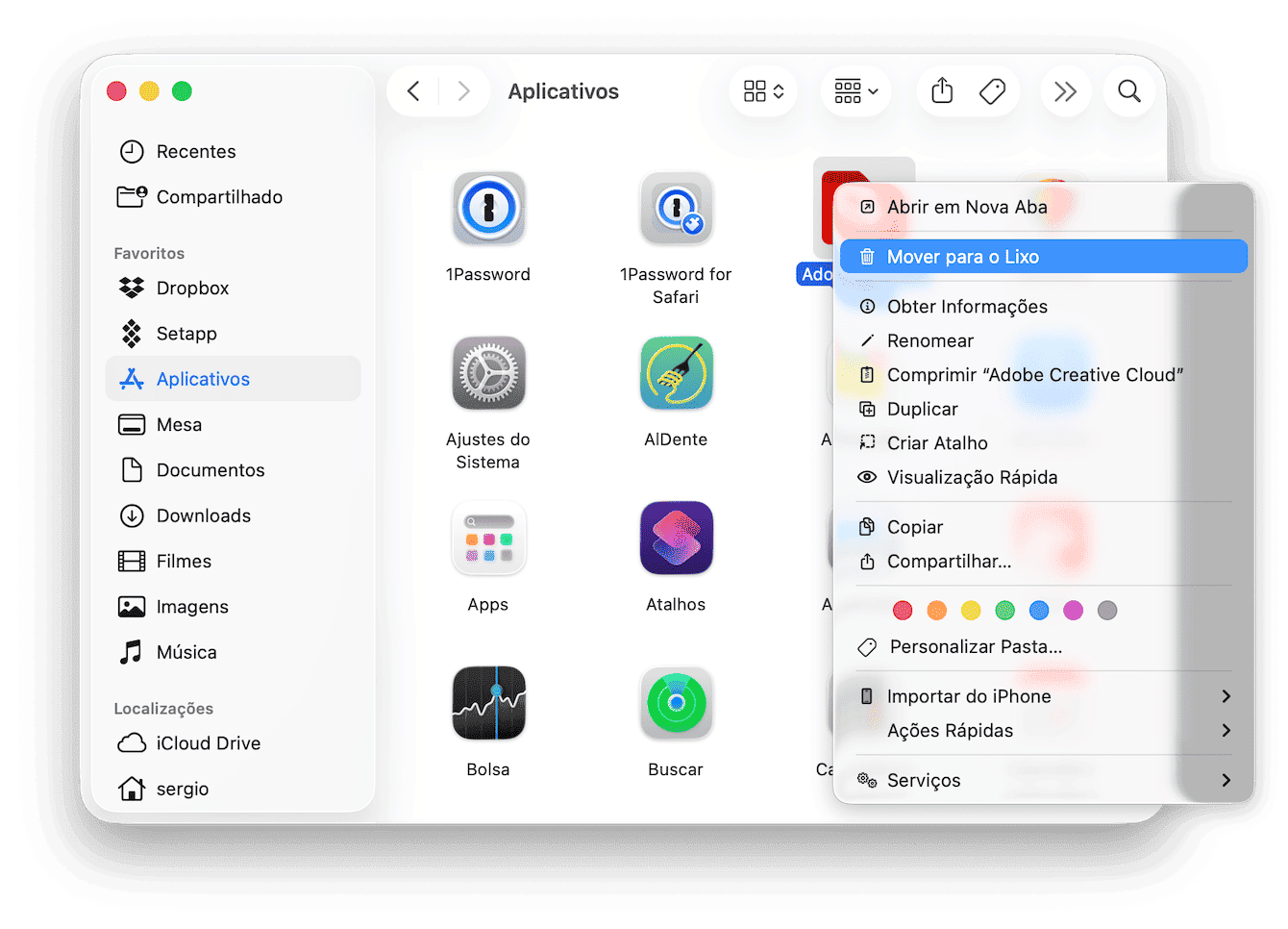Apply the red tag color

point(903,611)
